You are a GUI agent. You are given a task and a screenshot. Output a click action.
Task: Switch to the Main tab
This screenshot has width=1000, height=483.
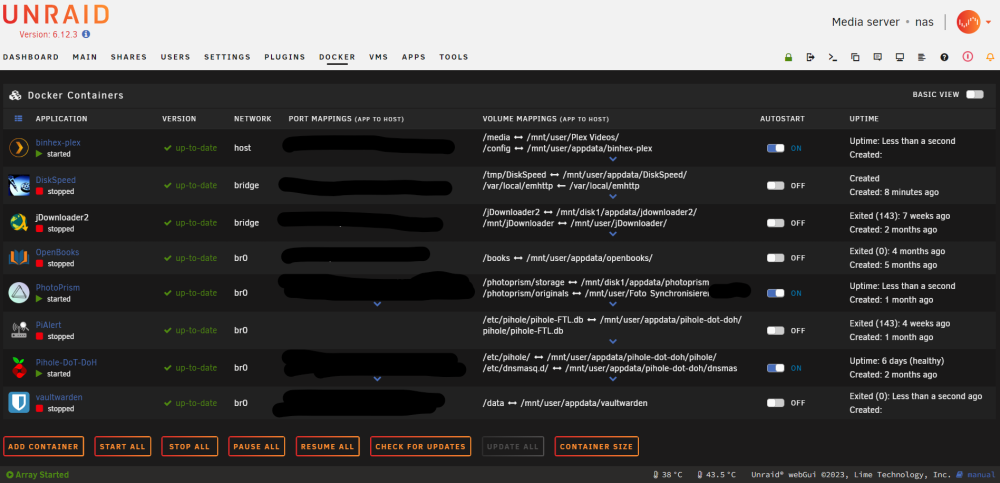[85, 57]
